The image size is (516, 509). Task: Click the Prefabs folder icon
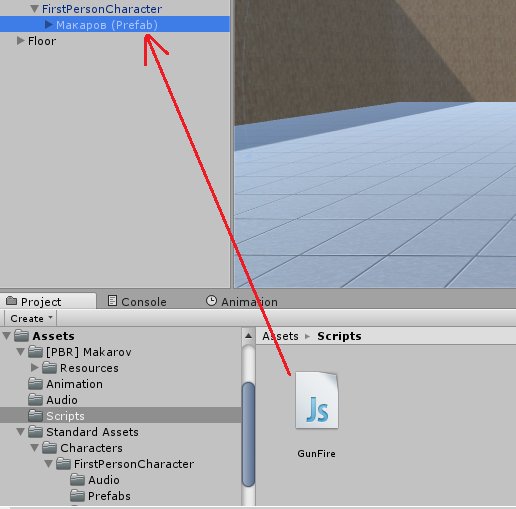(77, 496)
